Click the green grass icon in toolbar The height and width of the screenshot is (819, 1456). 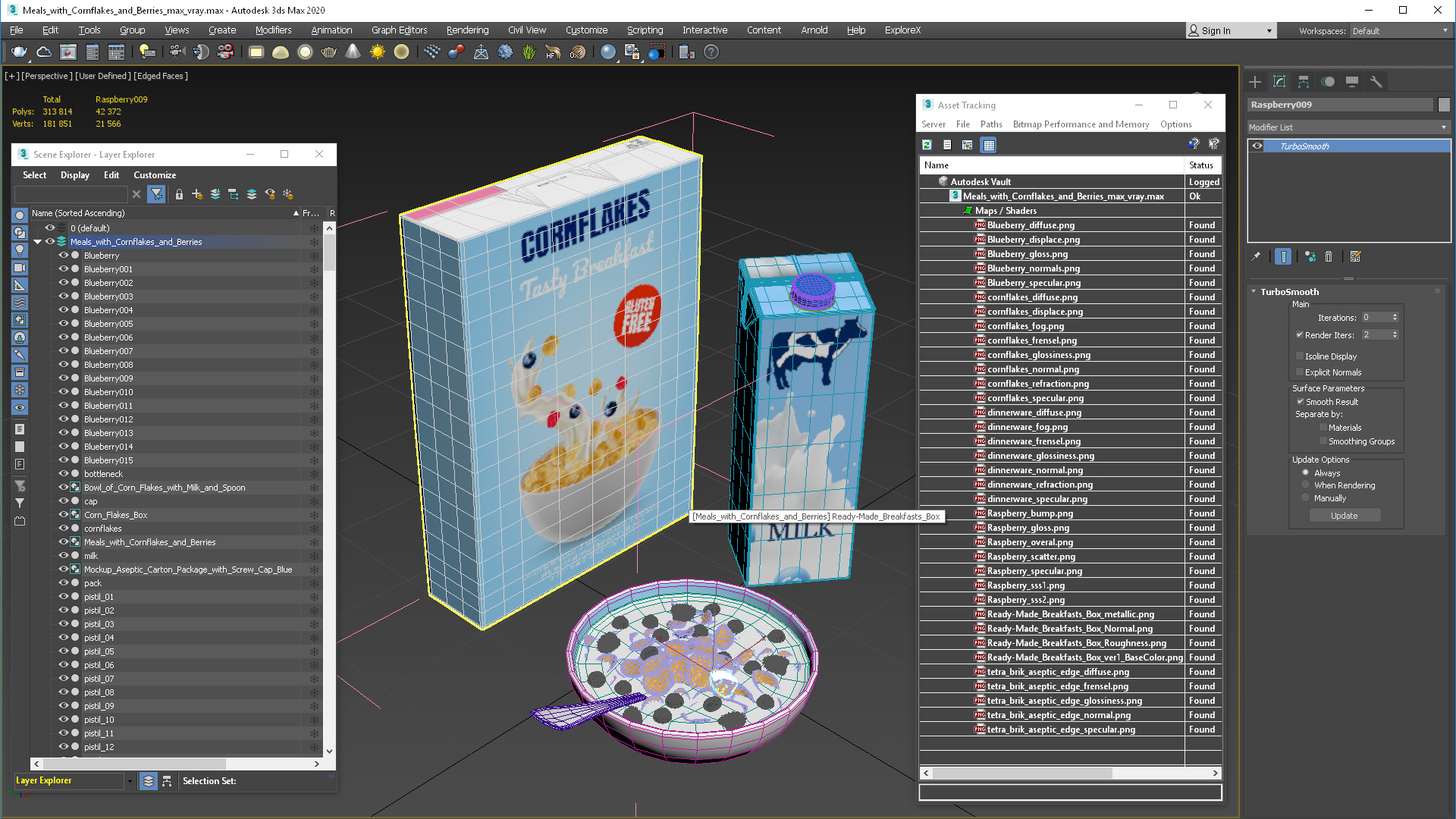(x=529, y=52)
